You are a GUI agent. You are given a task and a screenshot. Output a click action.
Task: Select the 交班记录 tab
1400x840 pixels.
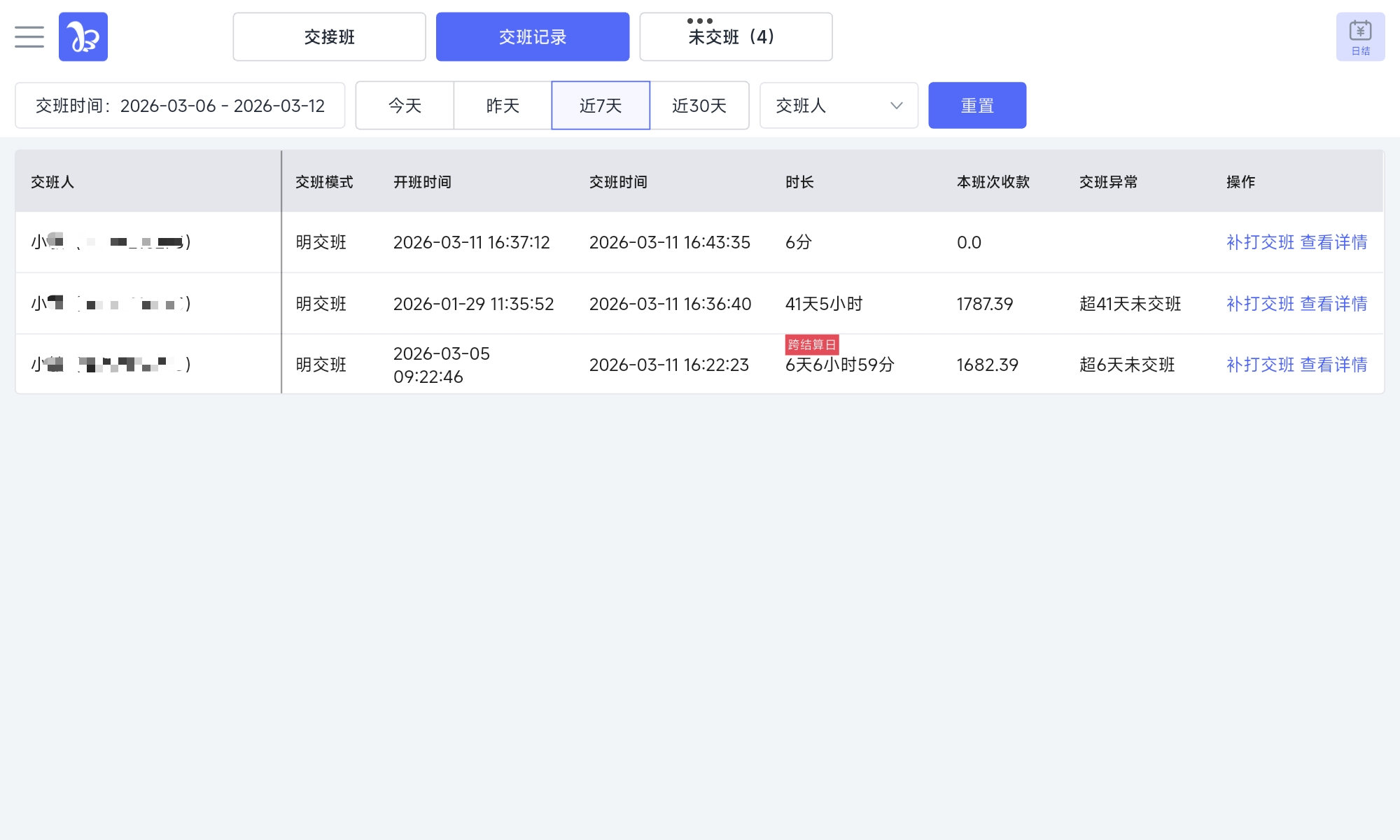pyautogui.click(x=532, y=36)
